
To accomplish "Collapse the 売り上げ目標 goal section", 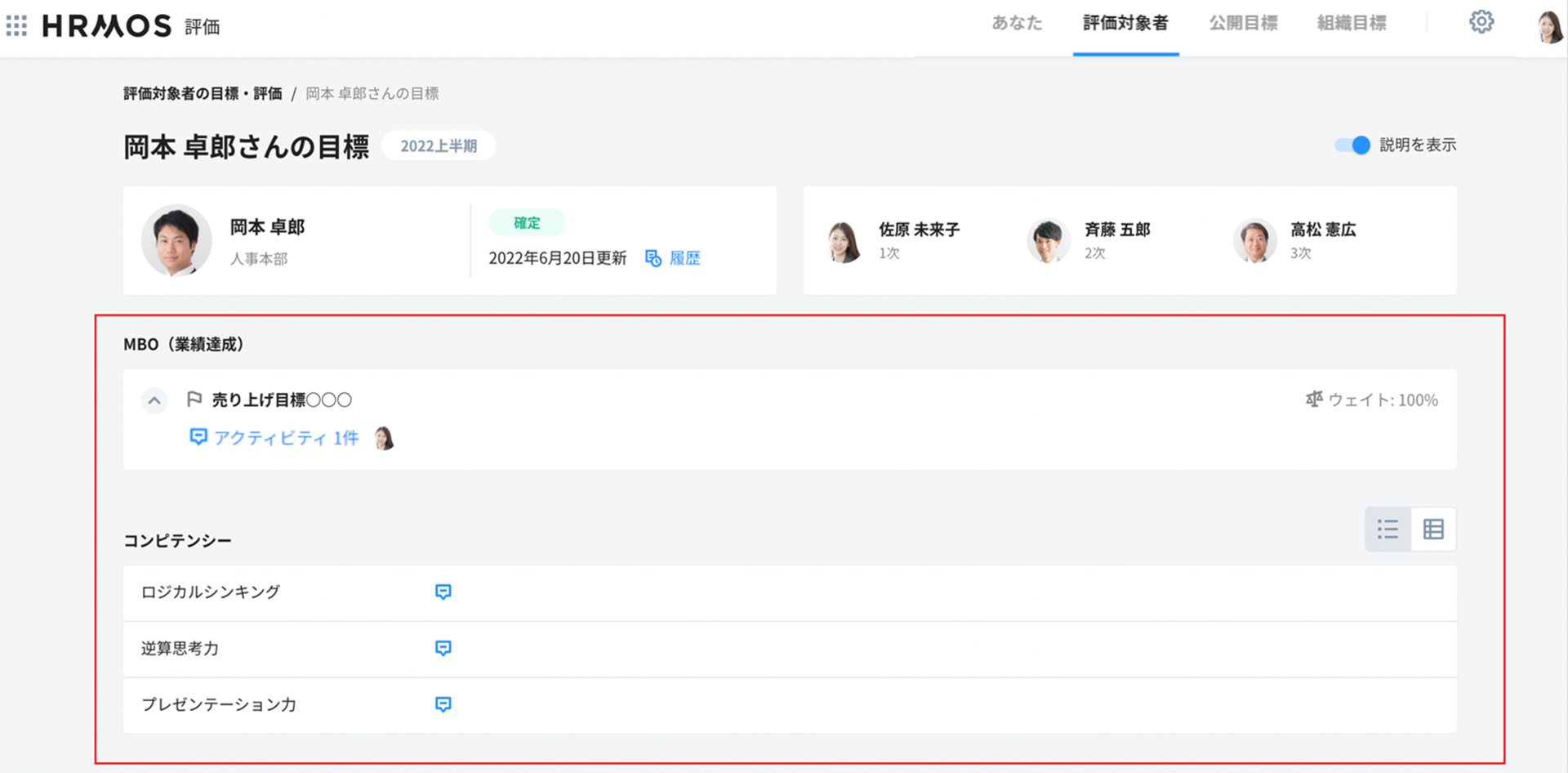I will (154, 400).
